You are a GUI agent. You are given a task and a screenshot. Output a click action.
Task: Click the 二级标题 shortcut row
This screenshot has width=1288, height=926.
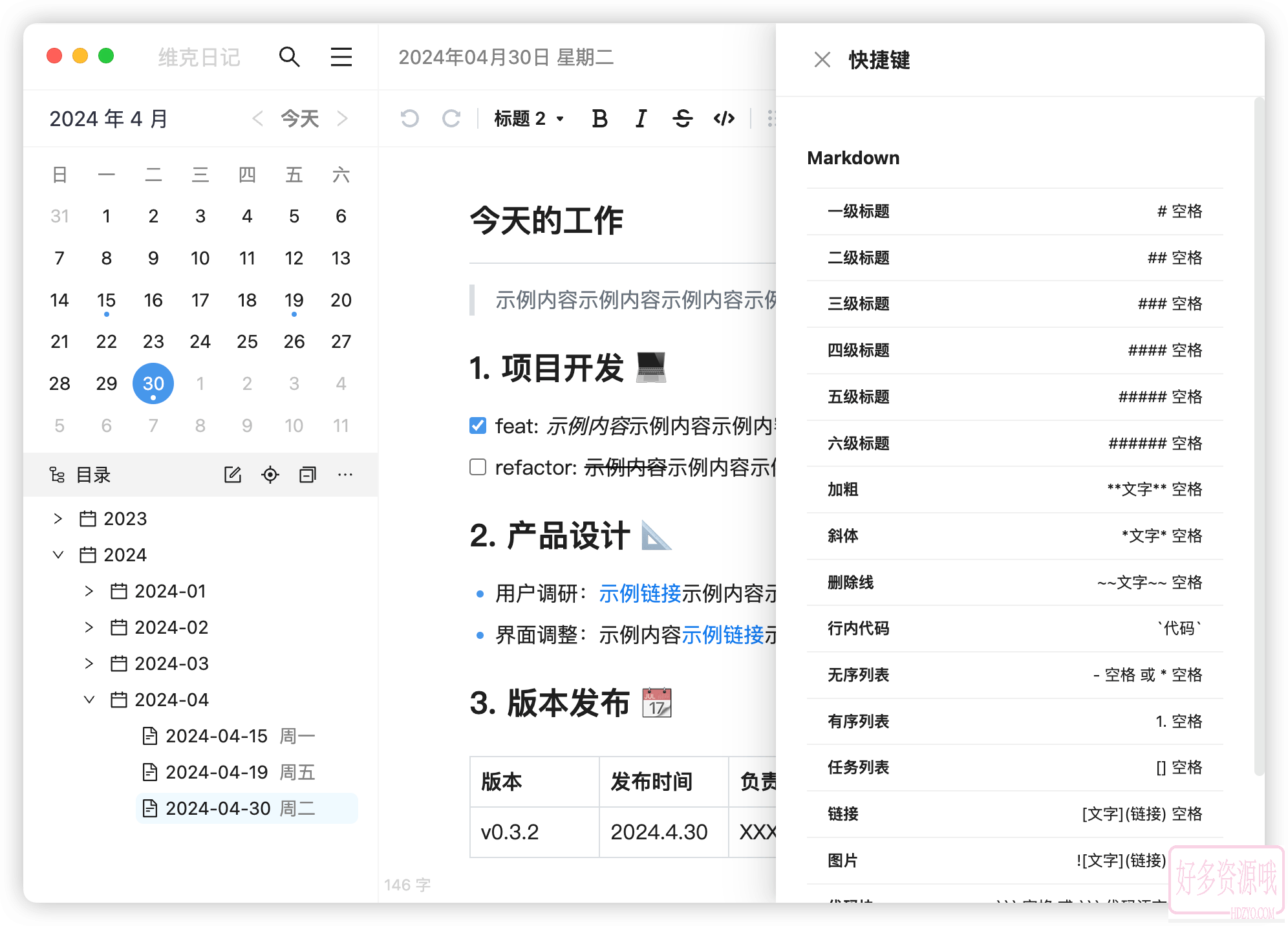click(1014, 258)
